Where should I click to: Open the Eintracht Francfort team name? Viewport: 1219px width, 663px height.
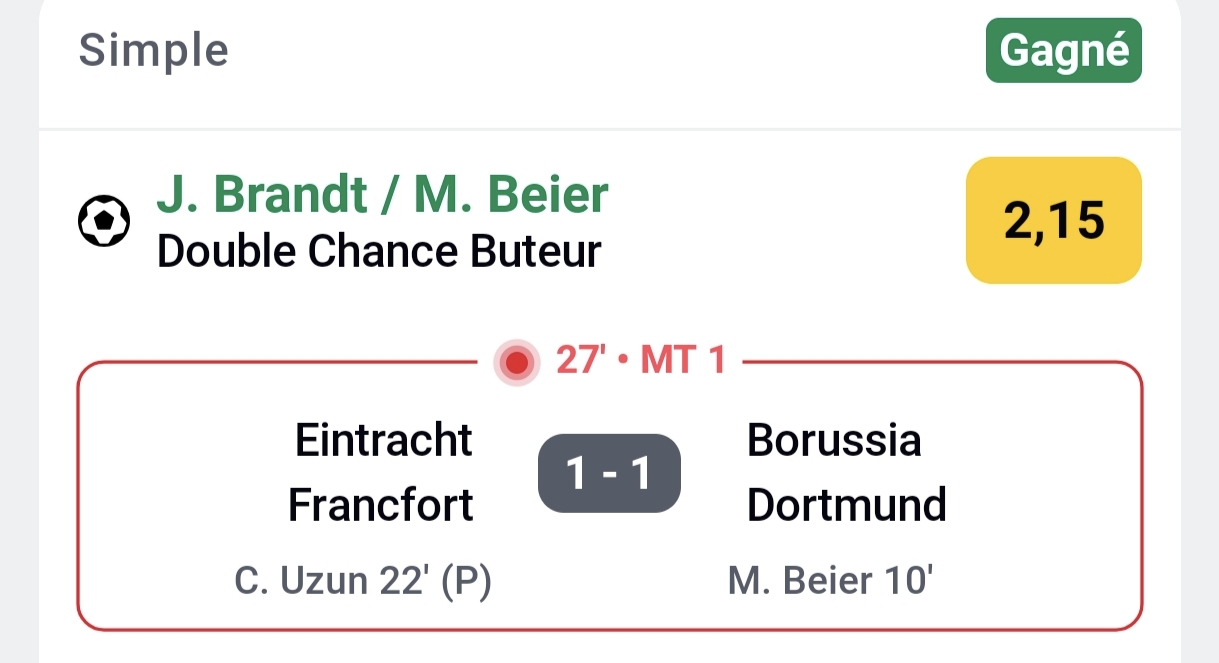(382, 472)
